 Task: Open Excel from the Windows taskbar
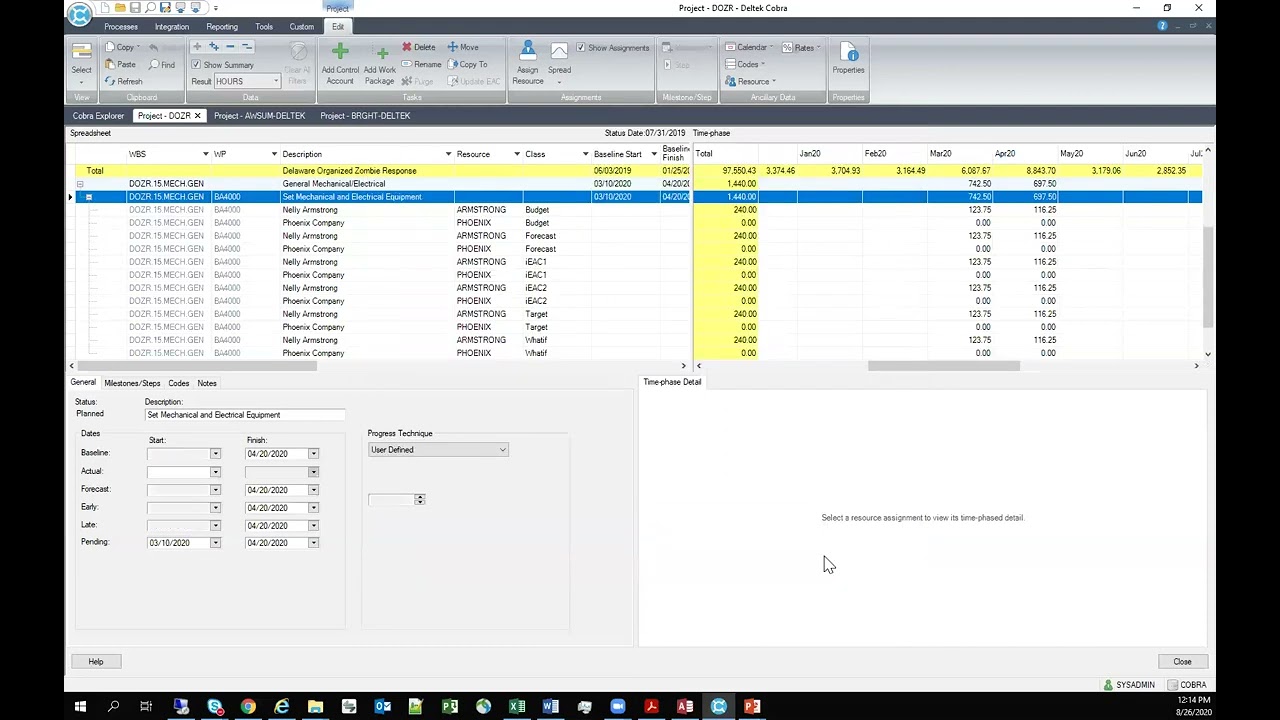tap(517, 707)
